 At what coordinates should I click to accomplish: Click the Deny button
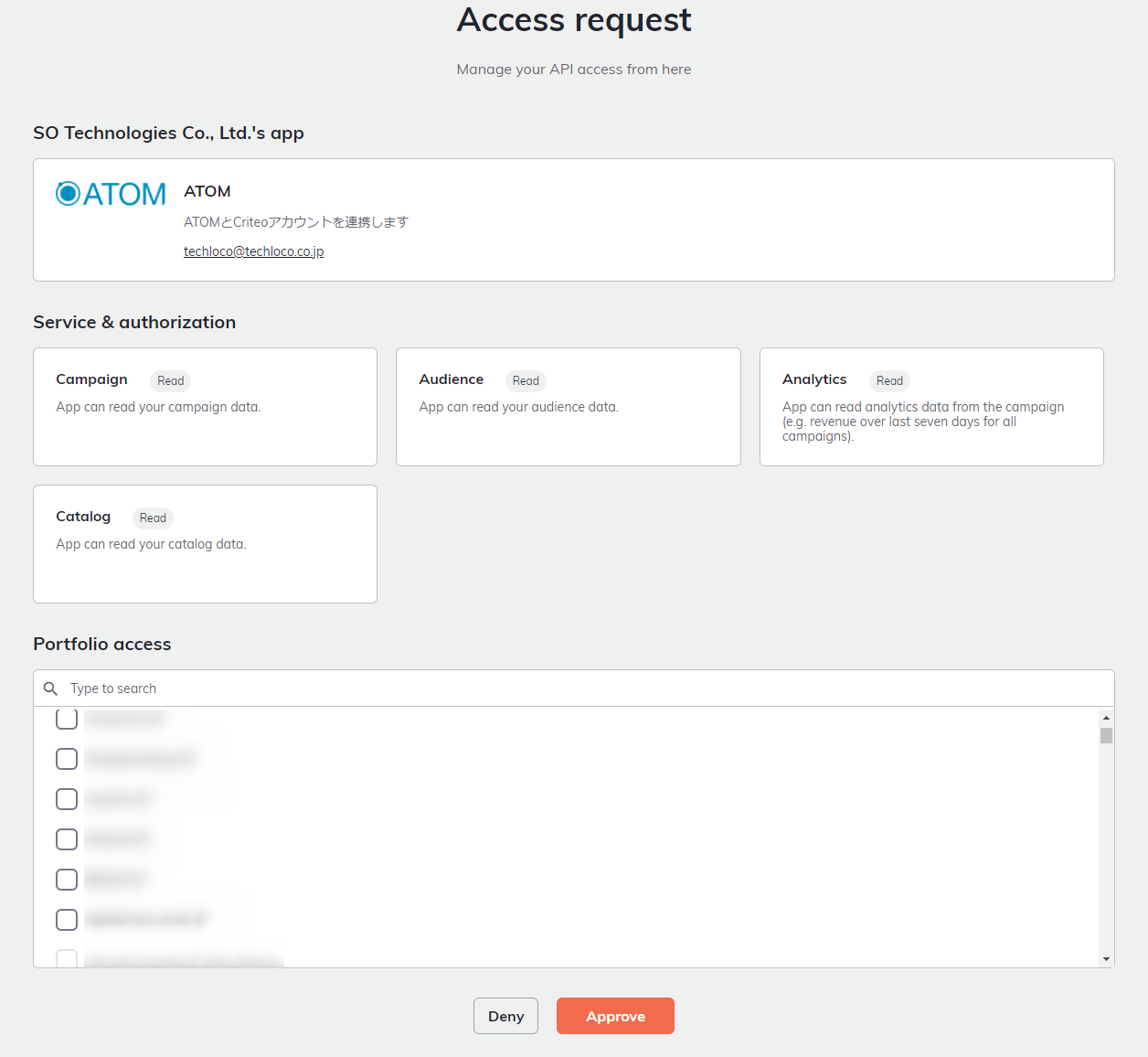pos(505,1016)
